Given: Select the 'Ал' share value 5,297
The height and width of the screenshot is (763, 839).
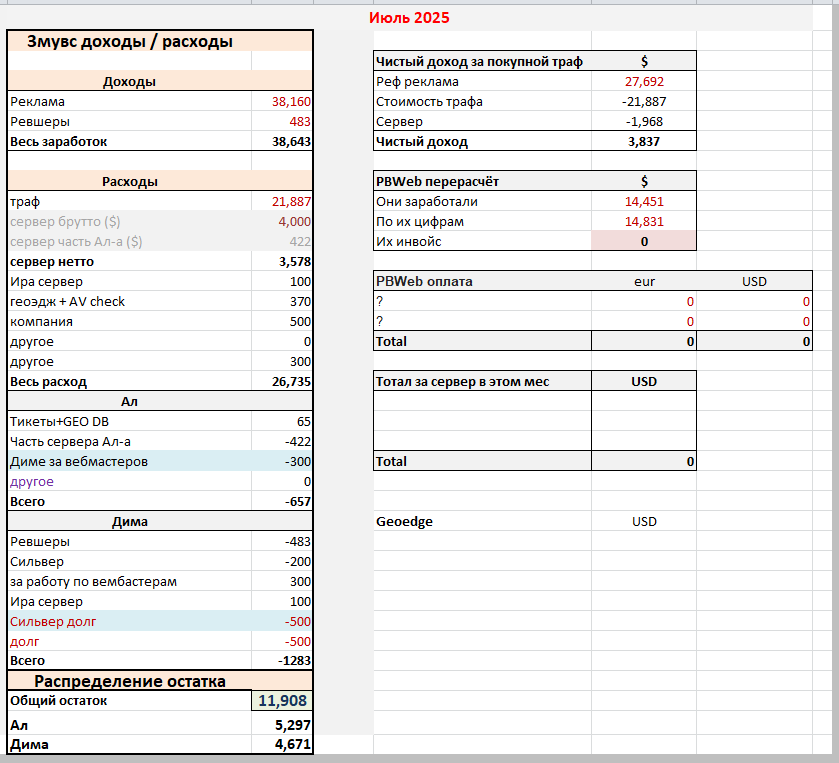Looking at the screenshot, I should tap(293, 725).
